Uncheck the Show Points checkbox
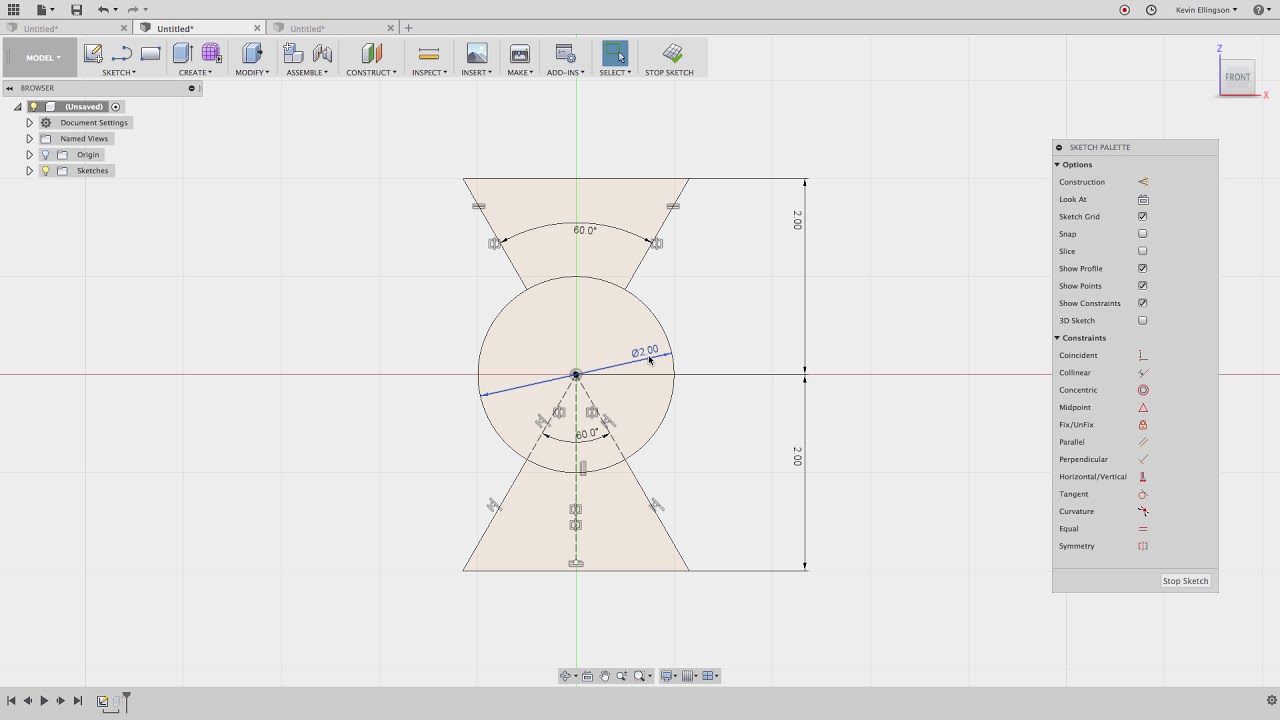The image size is (1280, 720). pos(1142,286)
